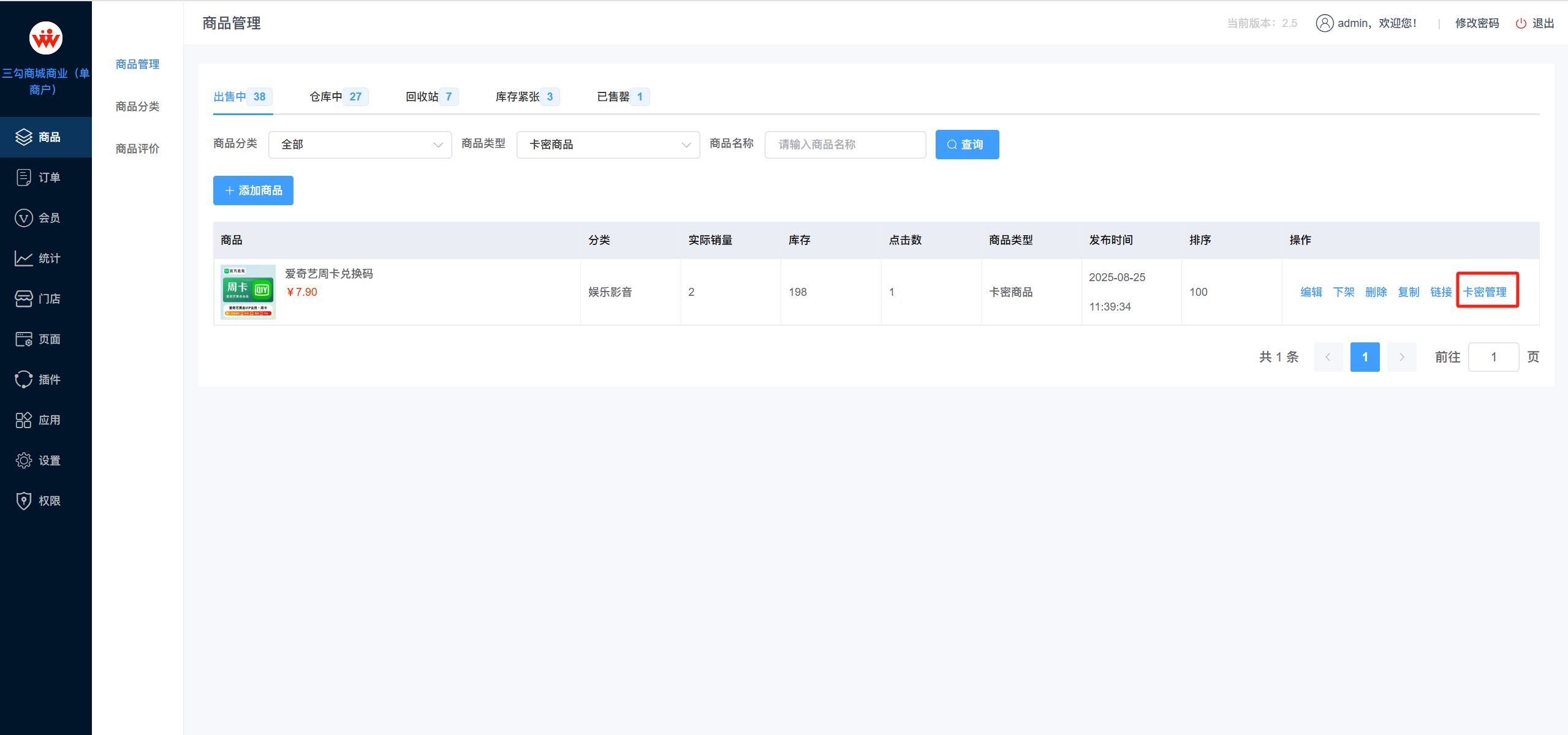The height and width of the screenshot is (735, 1568).
Task: Click the 插件 plugin icon
Action: tap(23, 380)
